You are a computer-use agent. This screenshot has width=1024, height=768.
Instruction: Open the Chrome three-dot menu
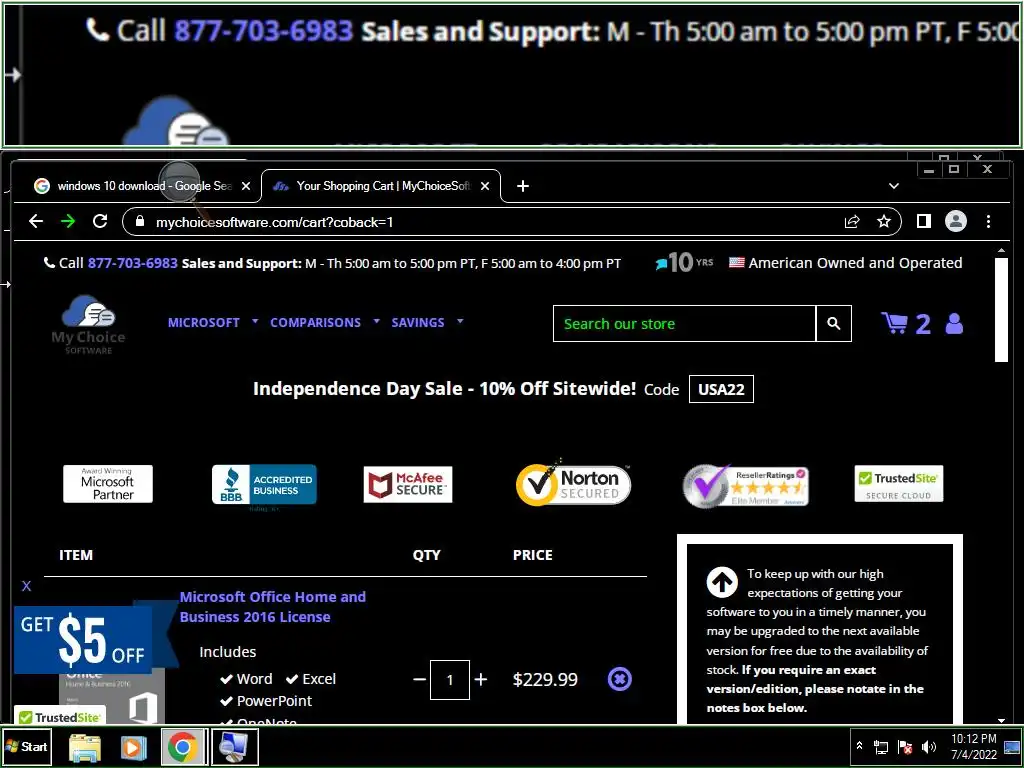[x=988, y=221]
